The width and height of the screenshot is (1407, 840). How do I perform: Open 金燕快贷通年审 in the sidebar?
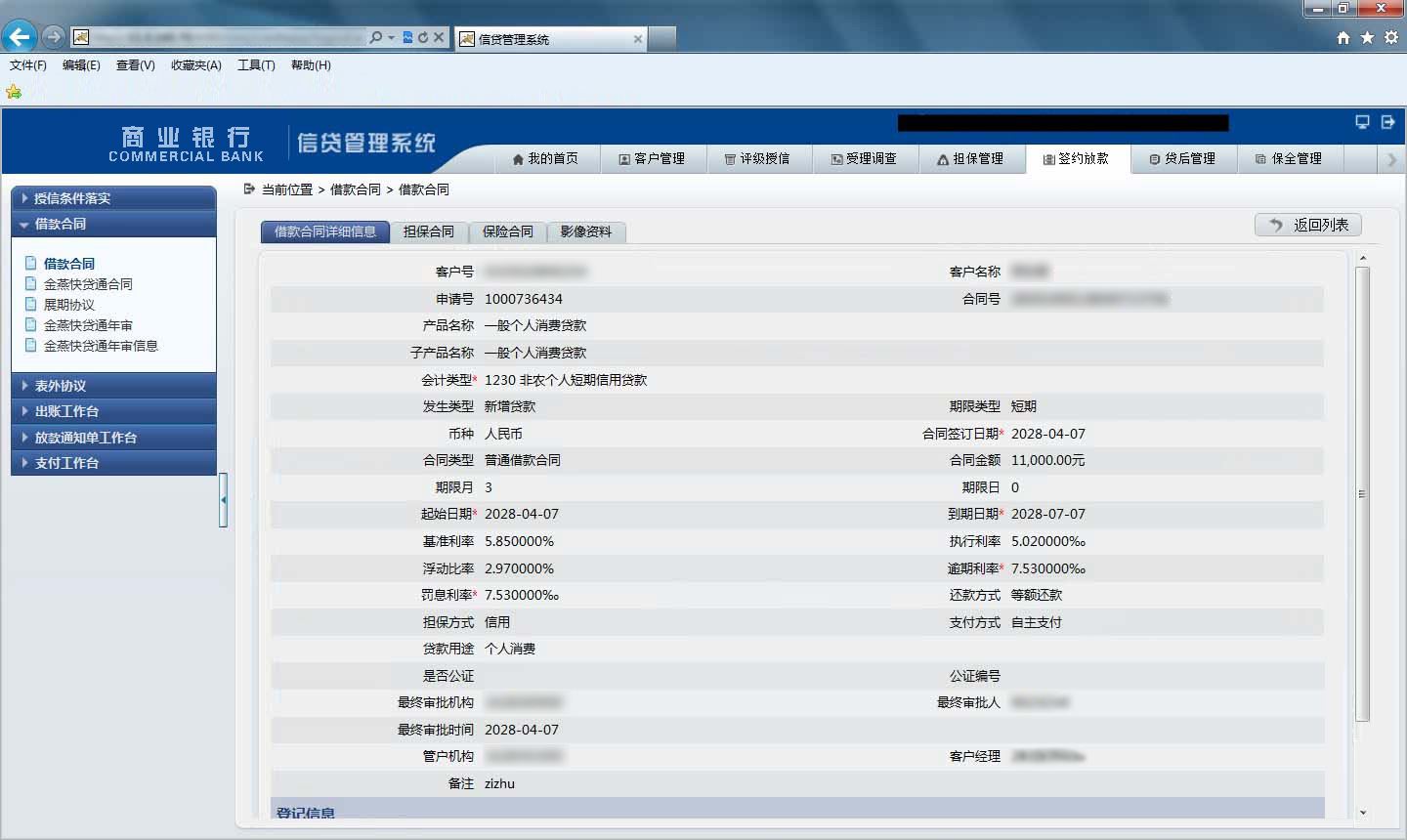point(88,325)
